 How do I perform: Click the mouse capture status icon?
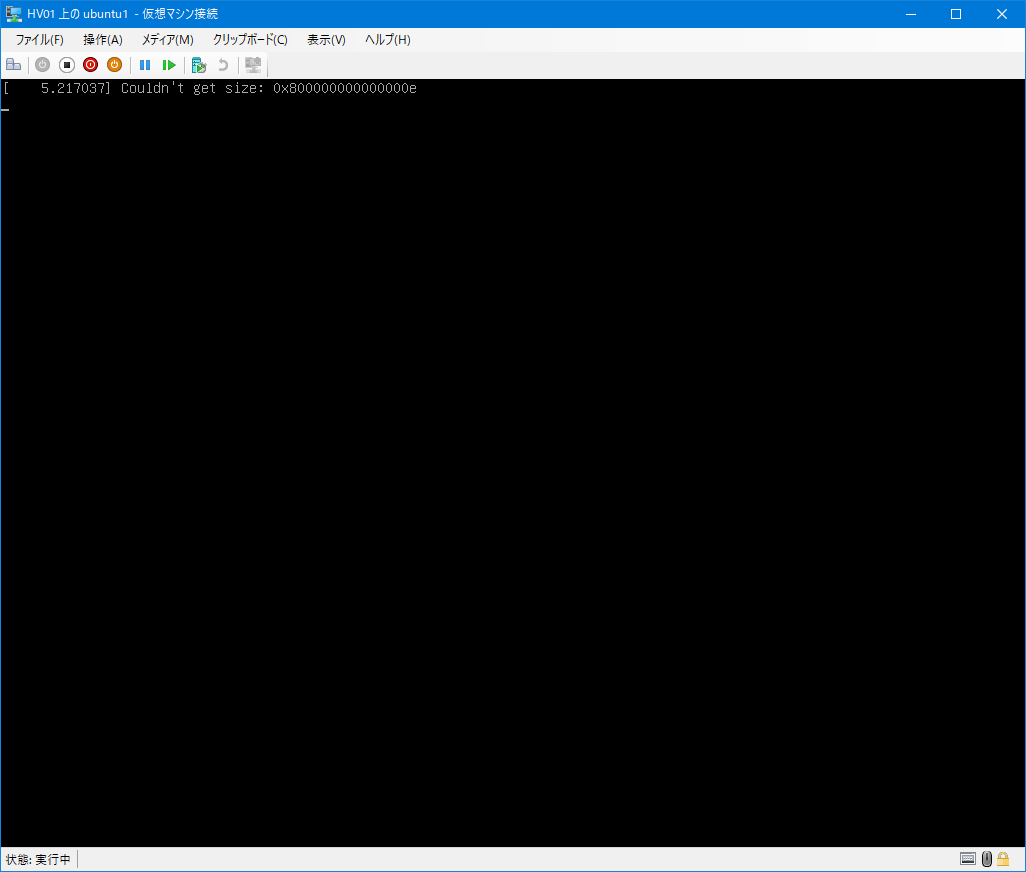986,858
